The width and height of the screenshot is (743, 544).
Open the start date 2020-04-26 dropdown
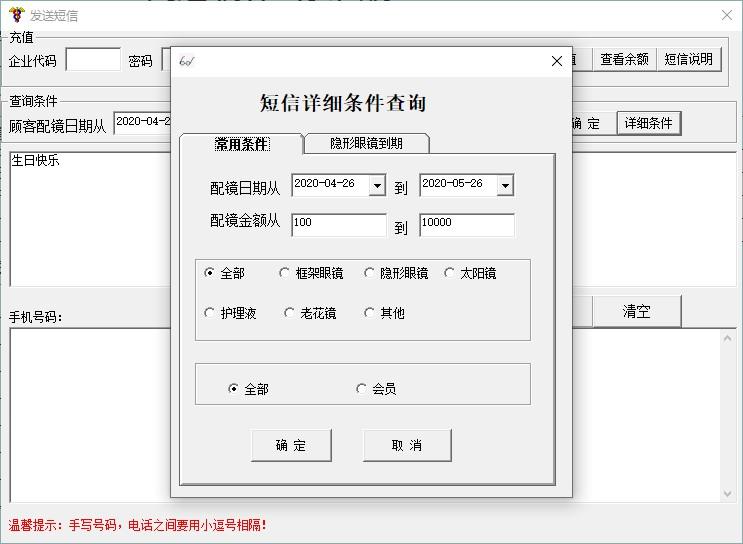tap(377, 185)
